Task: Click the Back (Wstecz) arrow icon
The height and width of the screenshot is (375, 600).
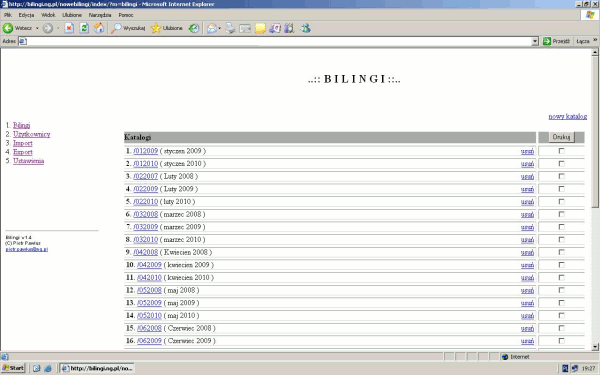Action: coord(8,28)
